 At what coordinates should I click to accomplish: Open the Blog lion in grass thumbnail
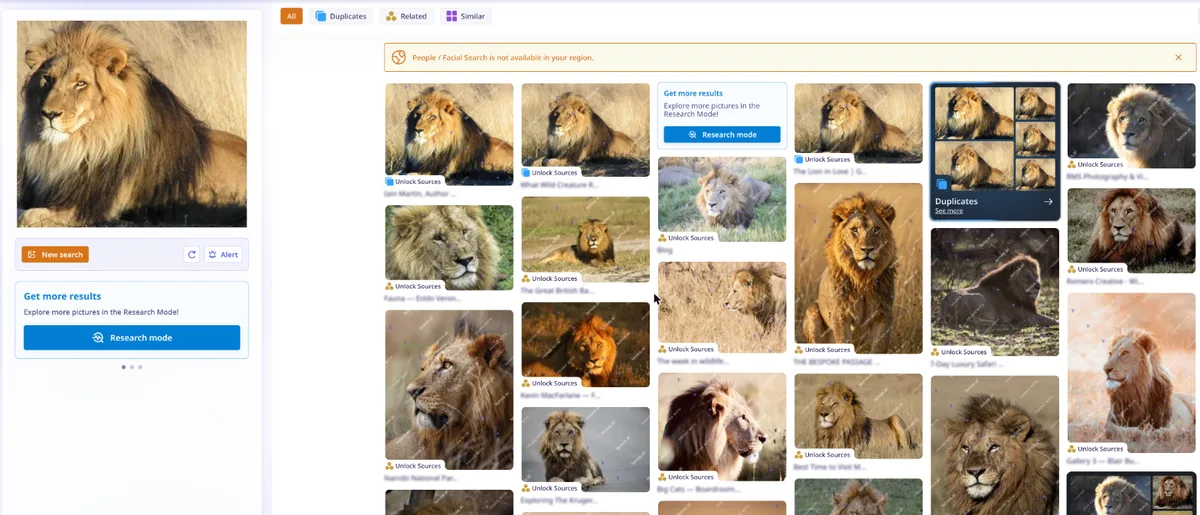pyautogui.click(x=722, y=199)
